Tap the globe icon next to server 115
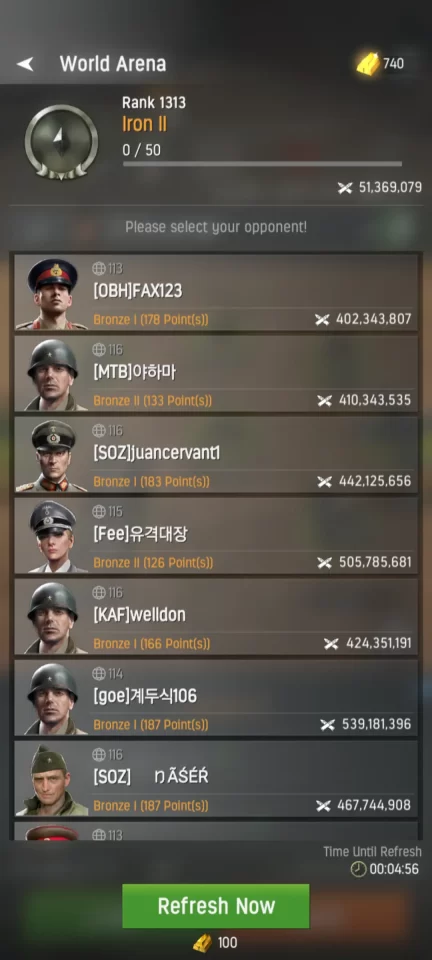The width and height of the screenshot is (432, 960). (99, 511)
